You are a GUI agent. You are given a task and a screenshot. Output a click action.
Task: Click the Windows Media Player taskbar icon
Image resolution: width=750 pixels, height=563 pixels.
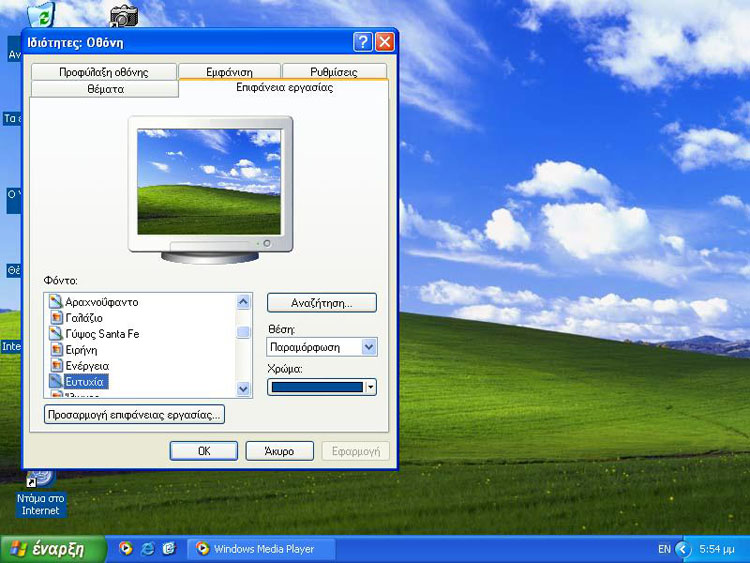pyautogui.click(x=202, y=548)
